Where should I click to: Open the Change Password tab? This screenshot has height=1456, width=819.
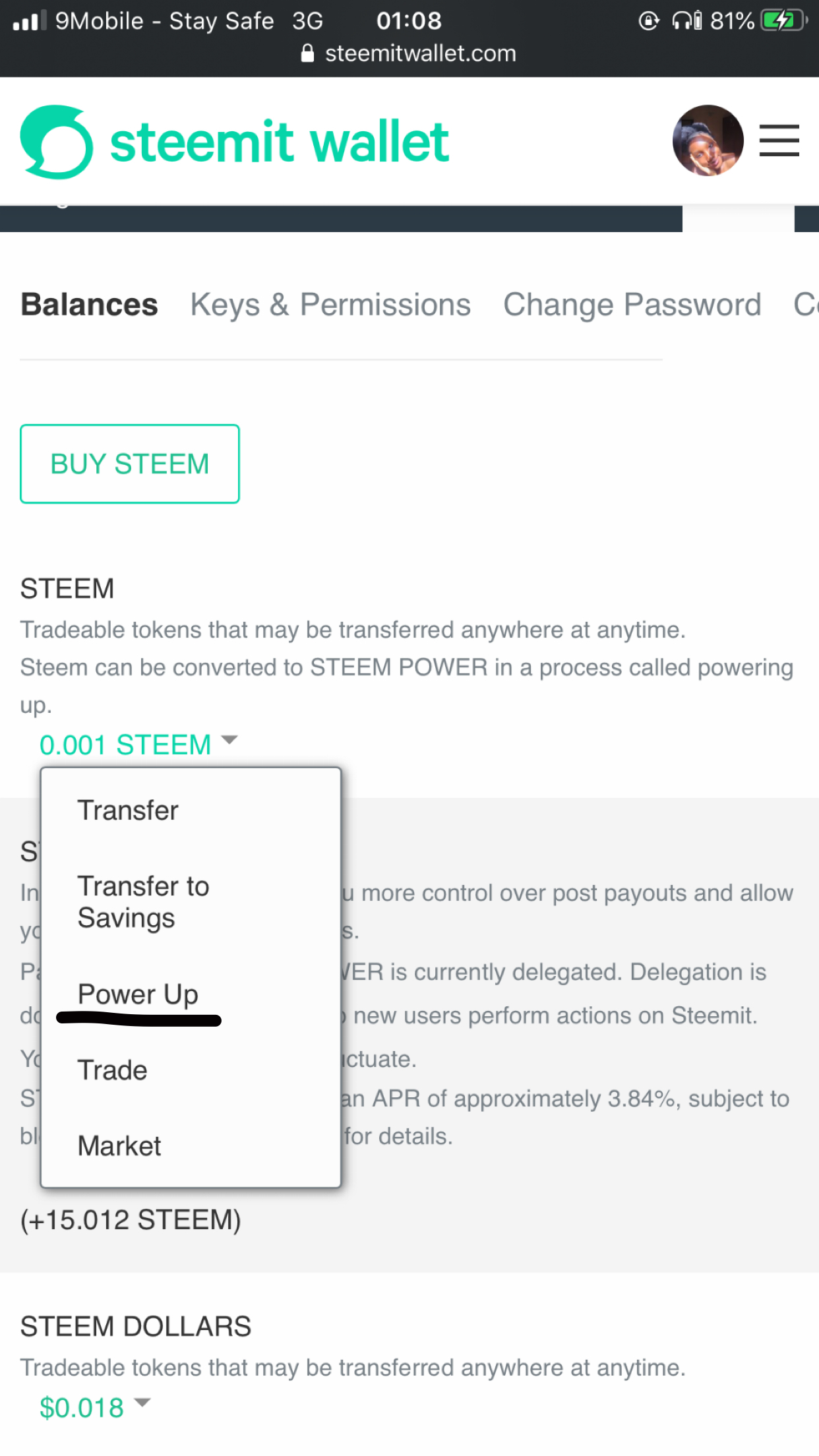(632, 305)
